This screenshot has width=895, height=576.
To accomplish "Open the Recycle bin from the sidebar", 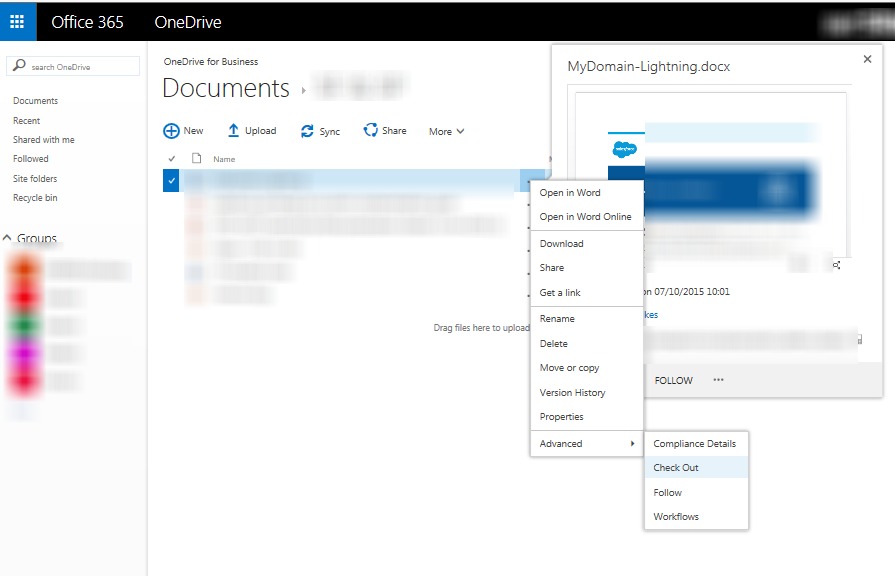I will (x=33, y=197).
